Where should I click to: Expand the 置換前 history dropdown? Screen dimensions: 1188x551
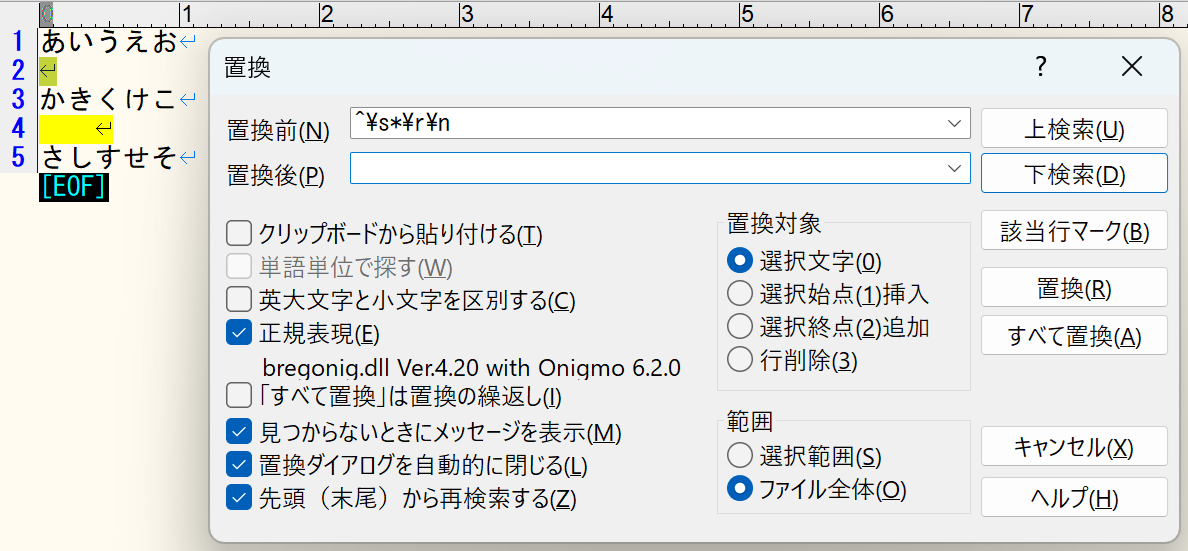(954, 123)
